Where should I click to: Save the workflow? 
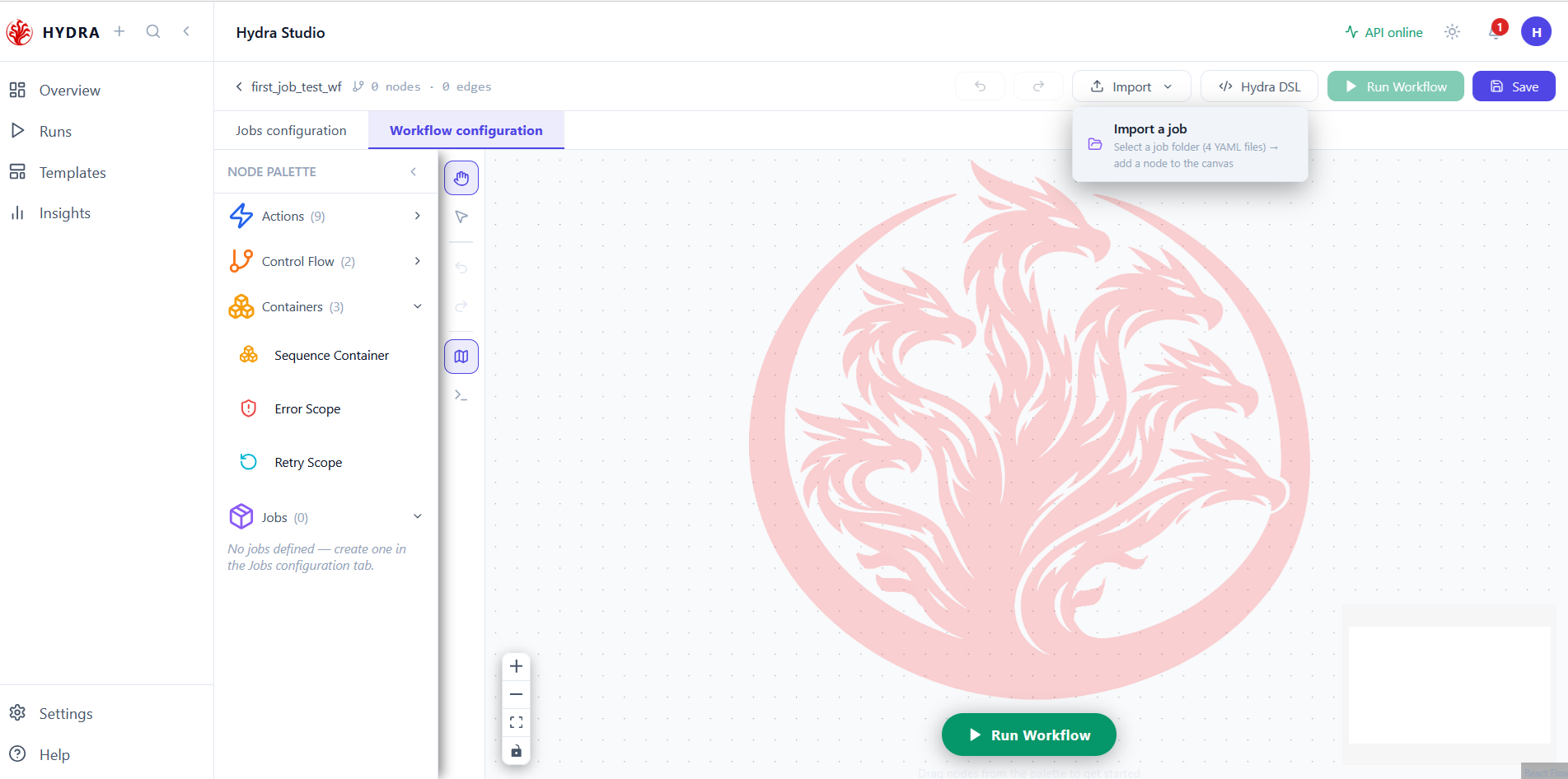(1514, 86)
